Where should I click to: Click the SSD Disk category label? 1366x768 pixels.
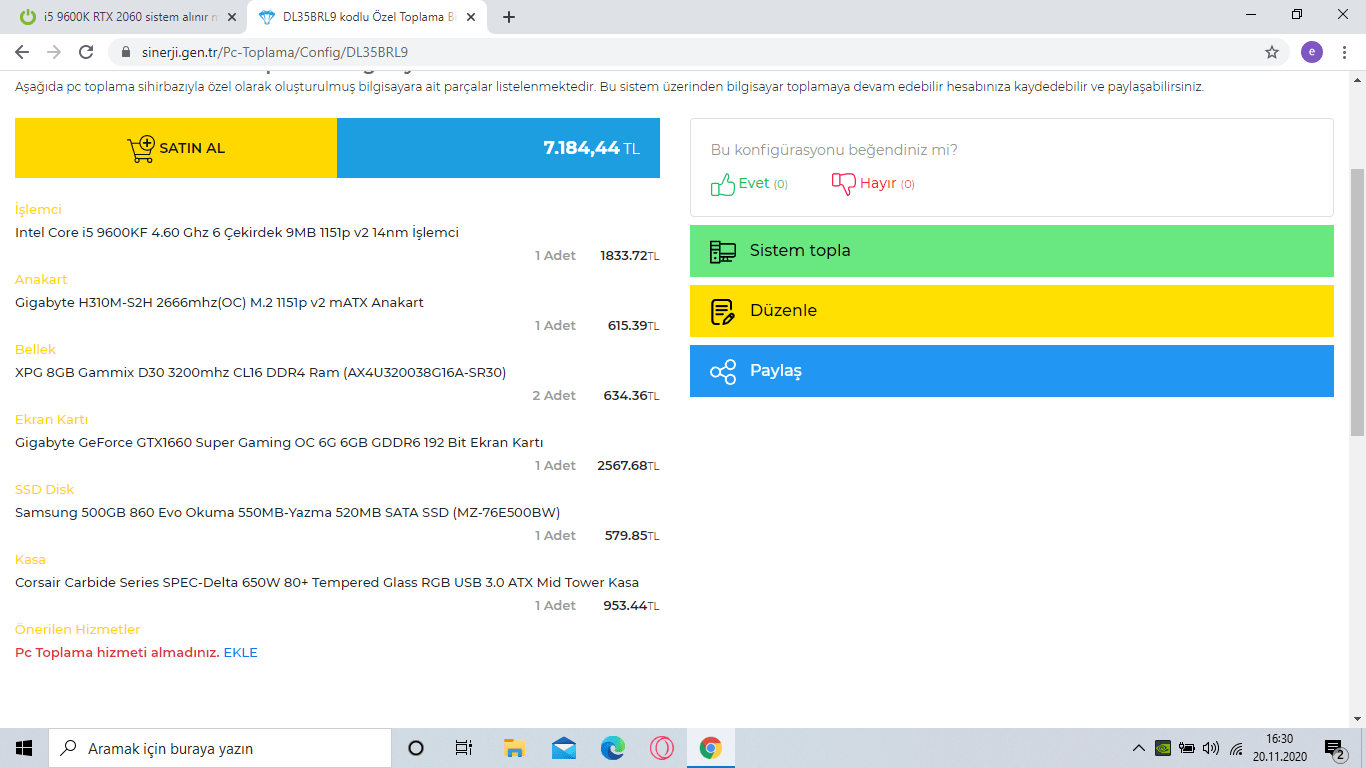pos(44,490)
